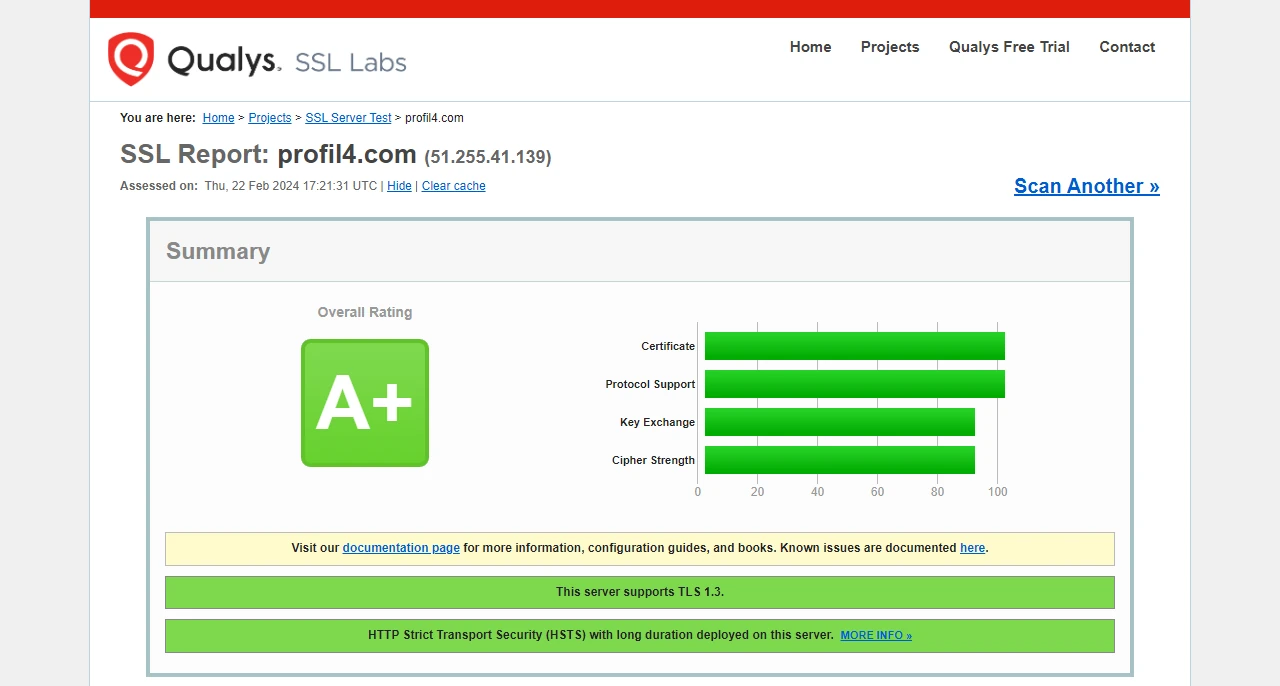The image size is (1280, 686).
Task: Open the Contact nav menu item
Action: point(1127,47)
